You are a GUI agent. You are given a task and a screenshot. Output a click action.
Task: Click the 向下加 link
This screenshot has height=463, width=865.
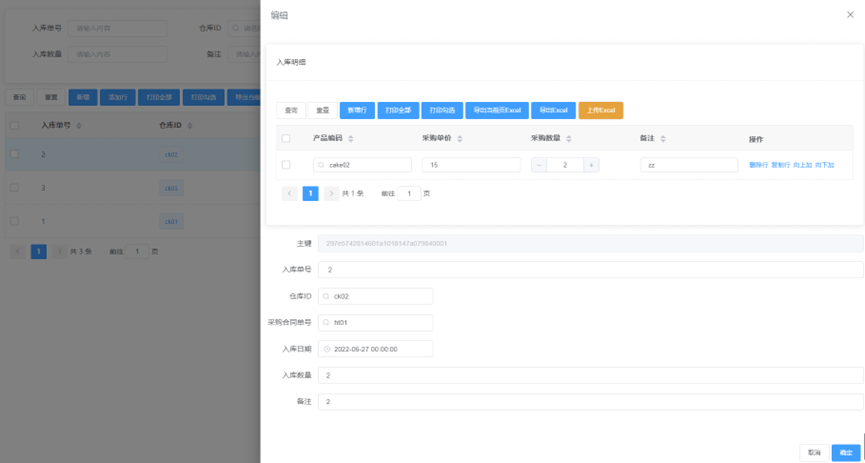click(x=825, y=165)
